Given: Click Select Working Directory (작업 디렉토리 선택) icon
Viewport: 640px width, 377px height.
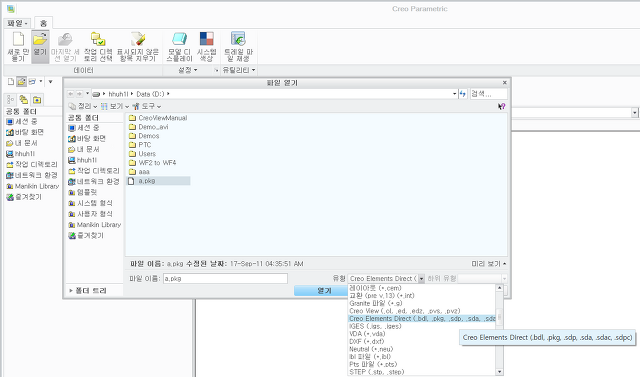Looking at the screenshot, I should pyautogui.click(x=98, y=39).
